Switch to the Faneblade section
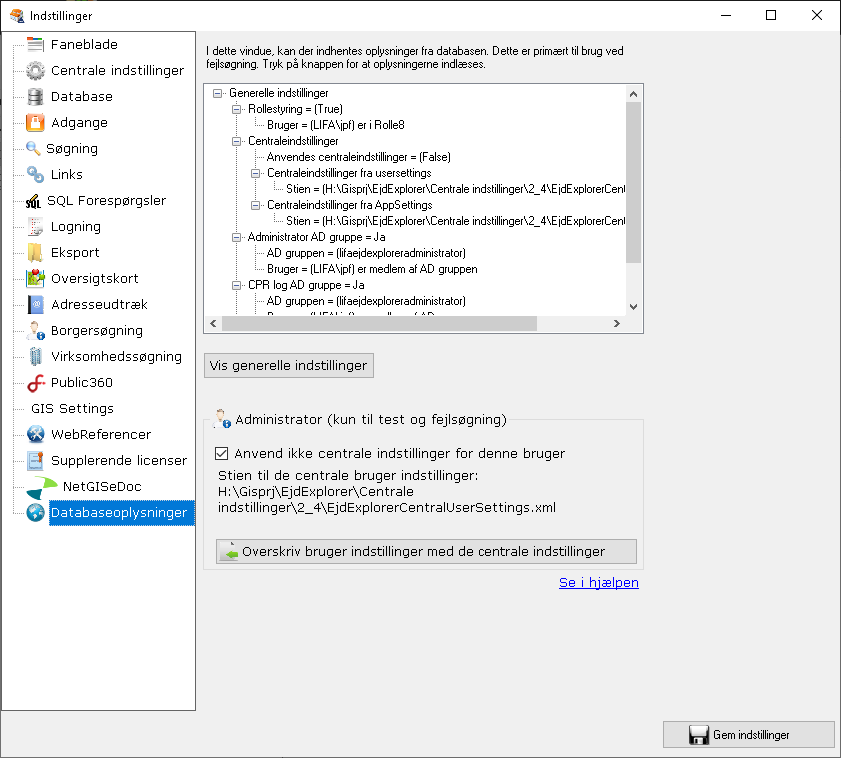841x758 pixels. 33,44
